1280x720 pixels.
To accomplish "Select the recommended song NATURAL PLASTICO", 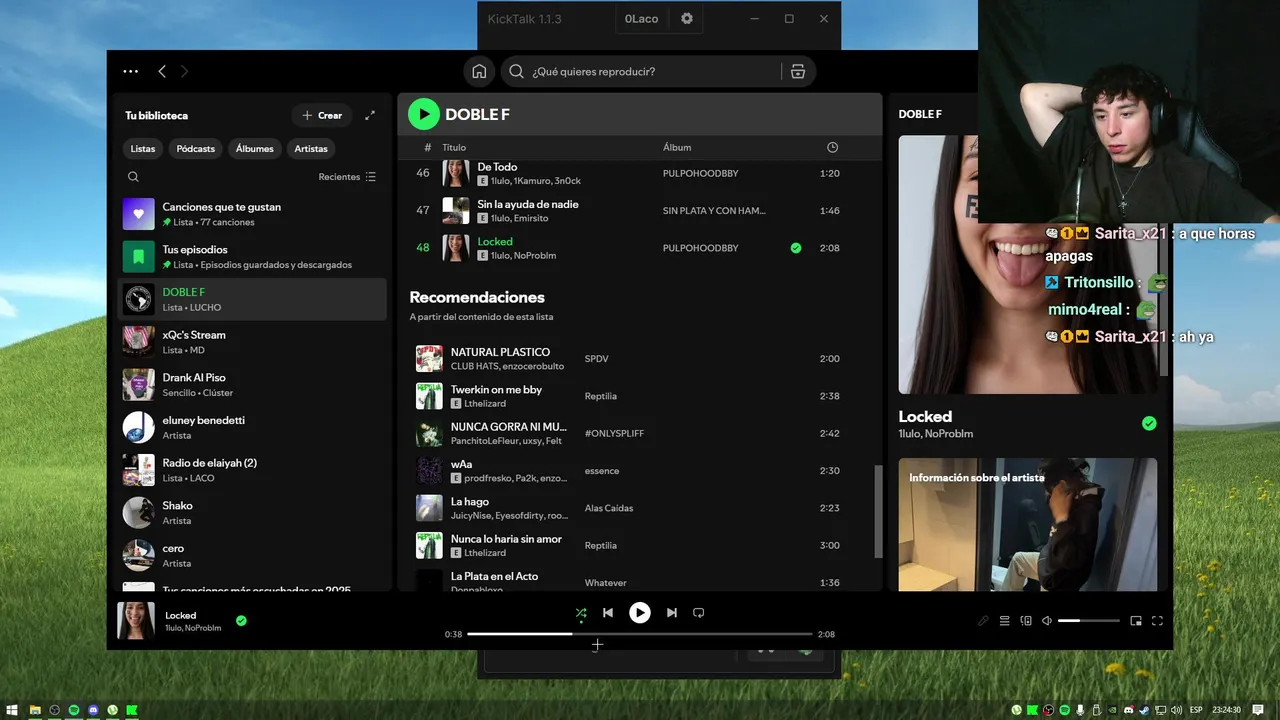I will (639, 359).
